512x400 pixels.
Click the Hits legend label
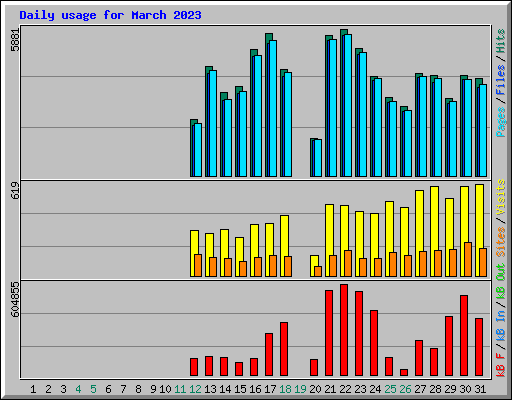[501, 41]
